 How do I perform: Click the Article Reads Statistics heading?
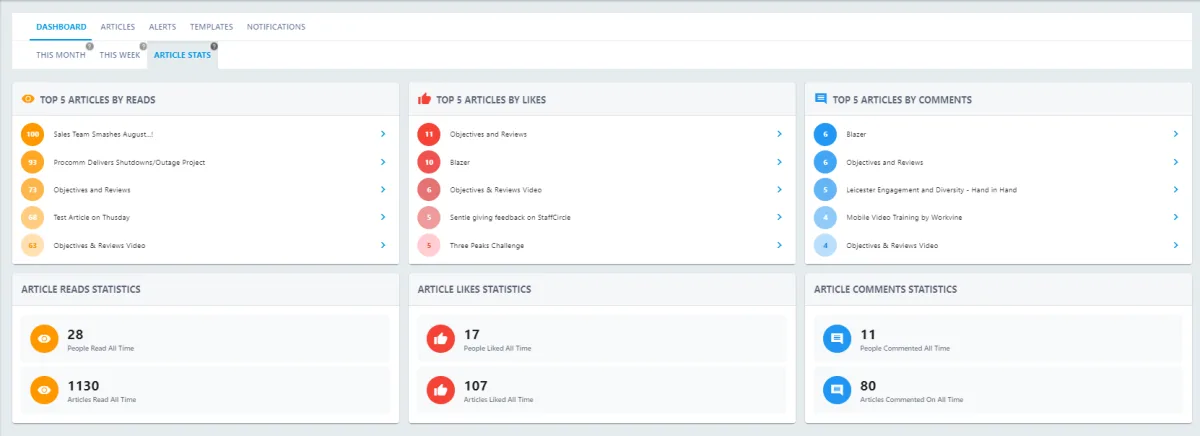click(81, 289)
